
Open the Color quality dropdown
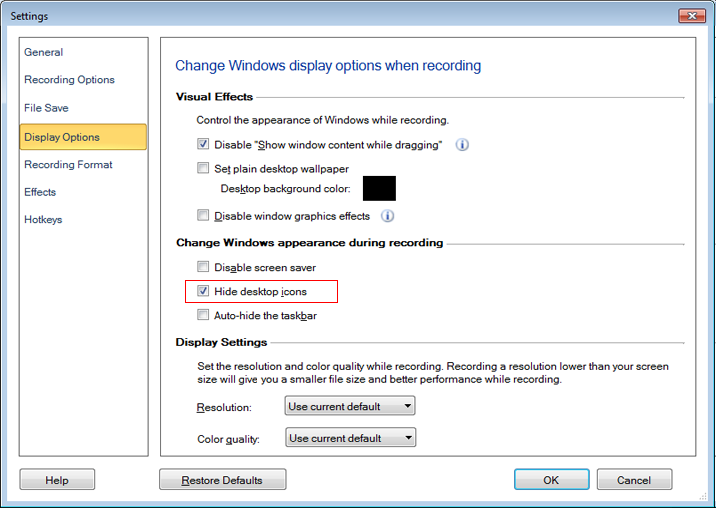click(350, 438)
